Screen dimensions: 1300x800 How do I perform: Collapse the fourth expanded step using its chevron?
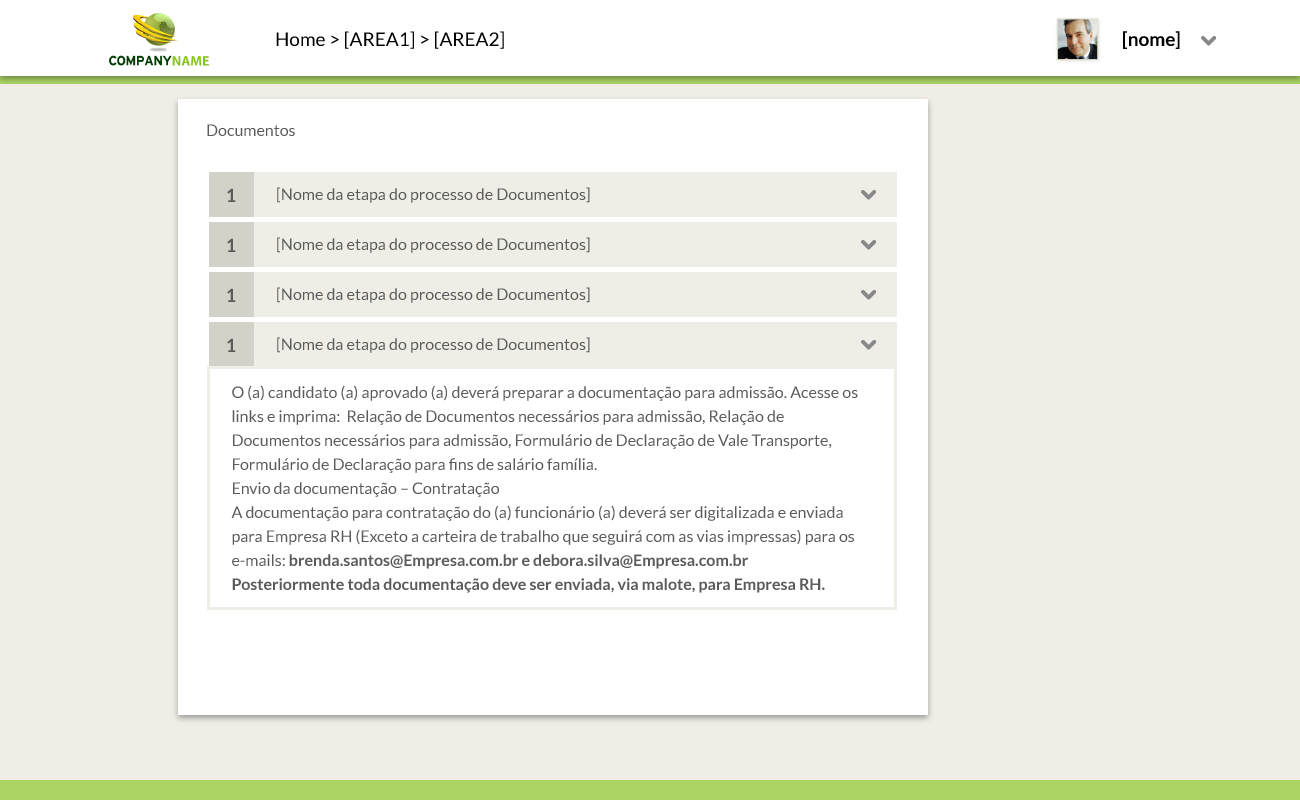tap(868, 345)
